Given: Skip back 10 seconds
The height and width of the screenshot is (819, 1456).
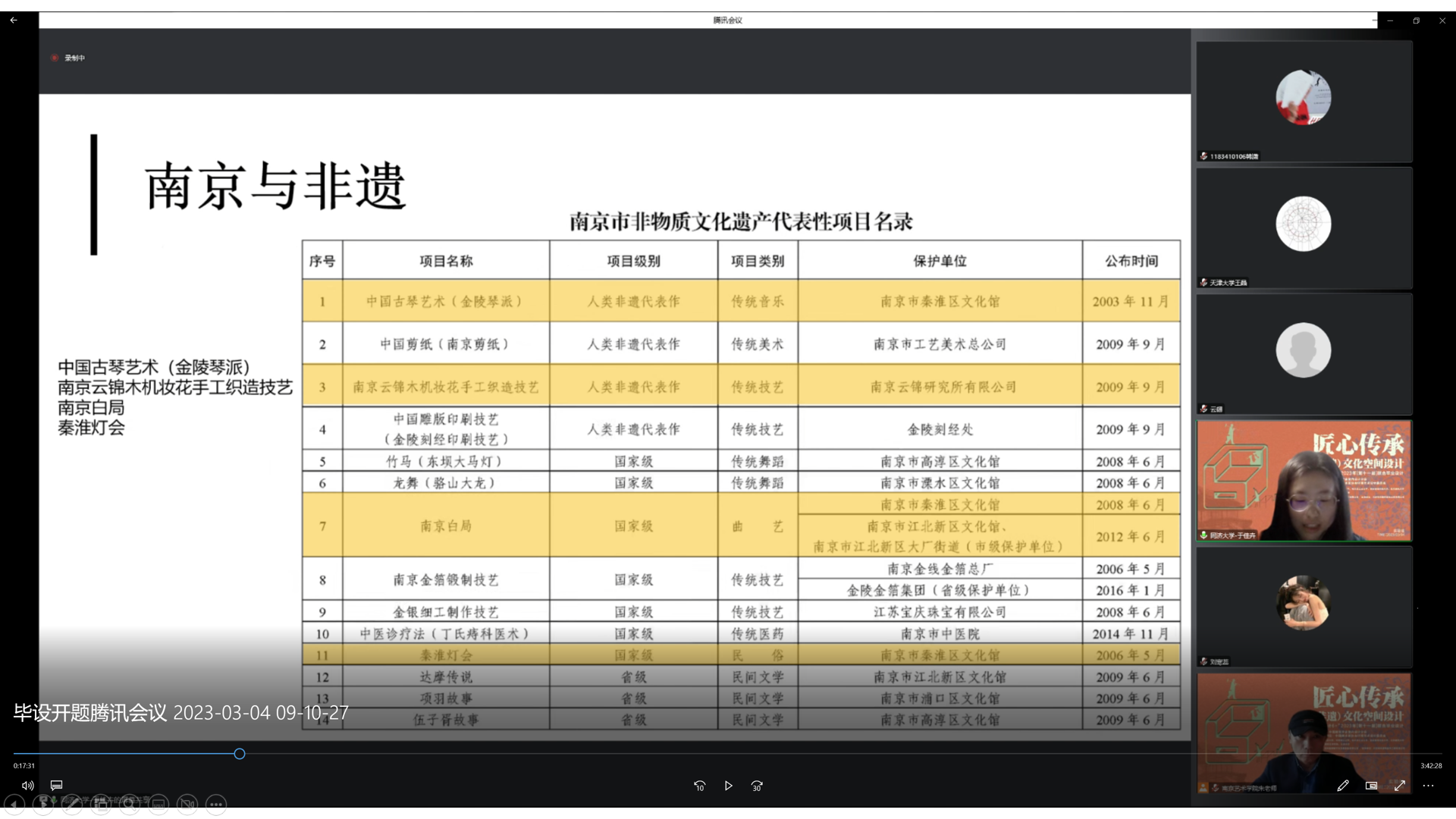Looking at the screenshot, I should coord(699,786).
